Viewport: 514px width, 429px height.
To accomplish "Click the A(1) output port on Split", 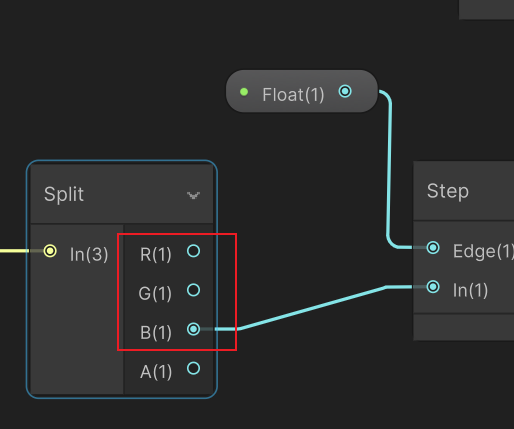I will (193, 368).
